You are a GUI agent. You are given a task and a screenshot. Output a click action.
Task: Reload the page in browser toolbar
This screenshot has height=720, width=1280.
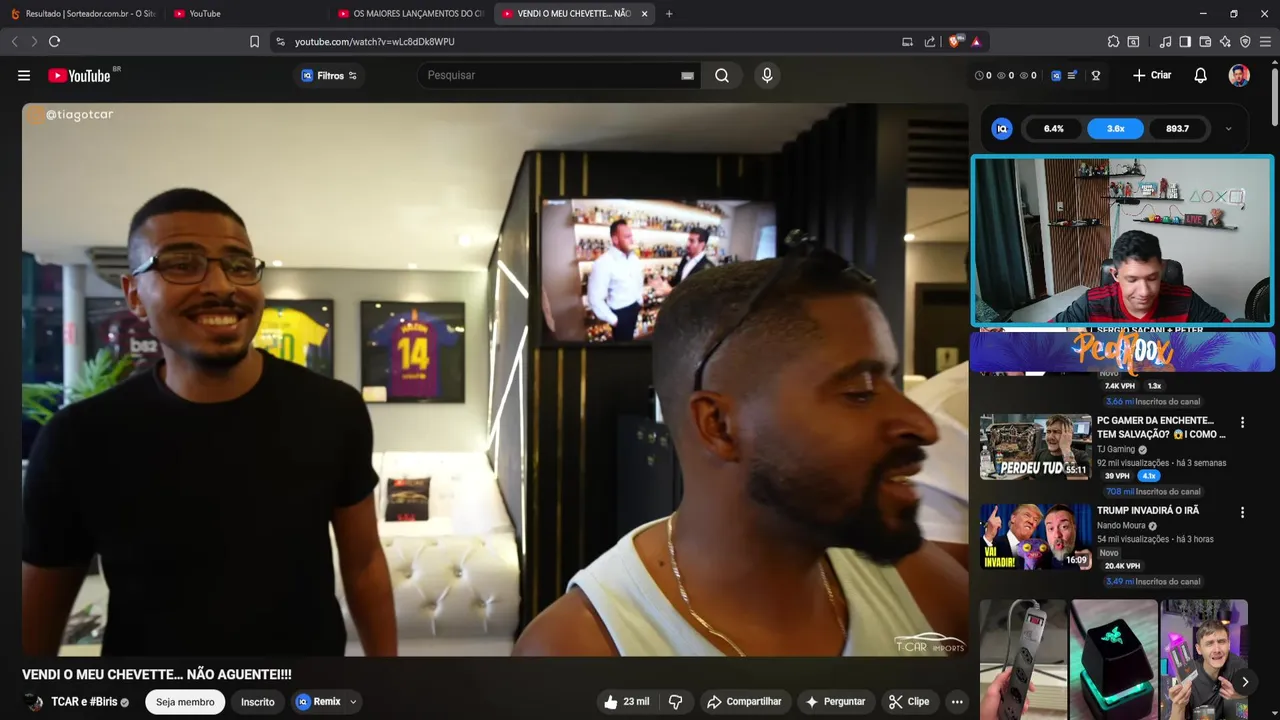pos(54,41)
